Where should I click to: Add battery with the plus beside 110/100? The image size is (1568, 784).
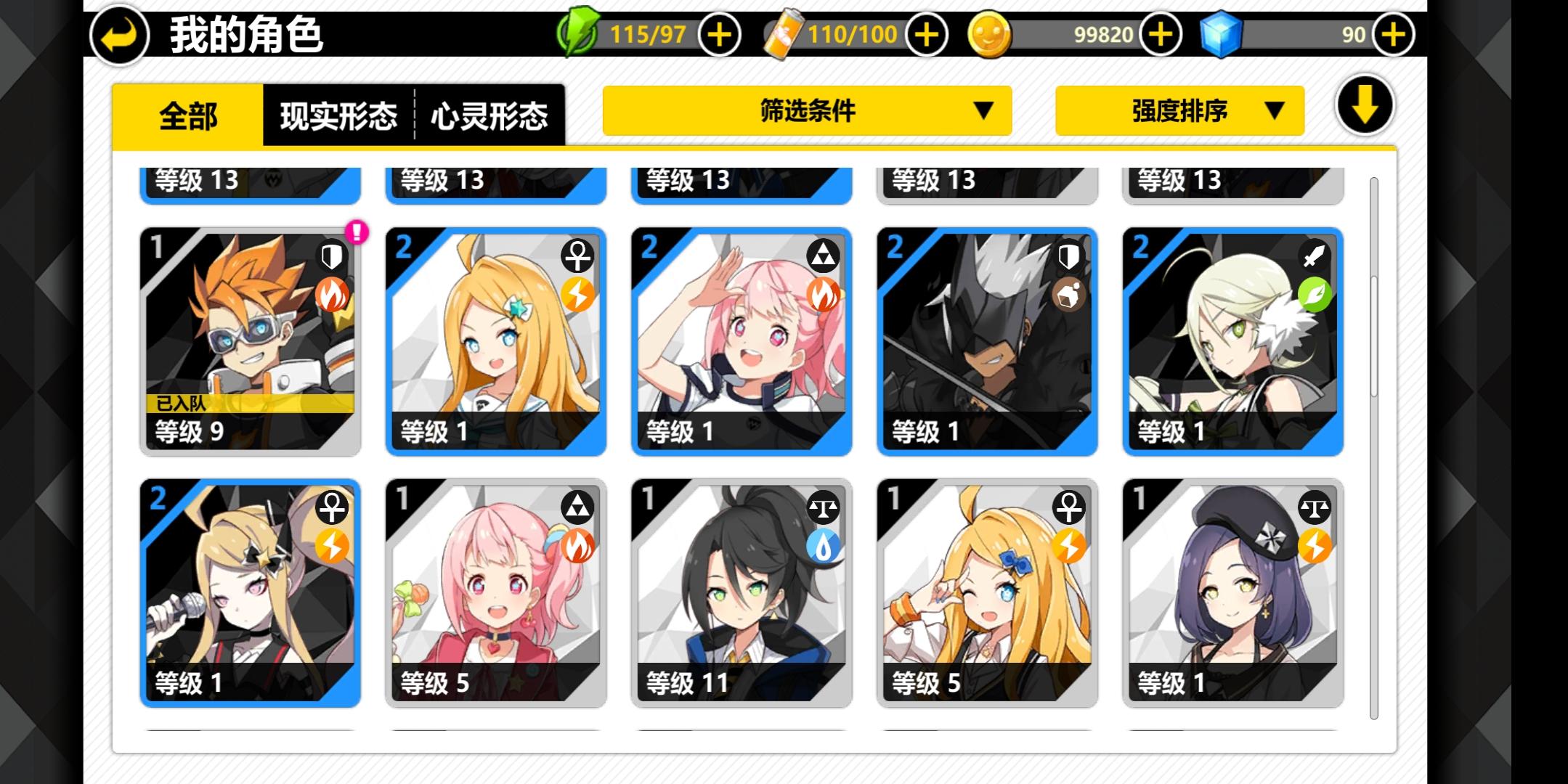pyautogui.click(x=926, y=34)
